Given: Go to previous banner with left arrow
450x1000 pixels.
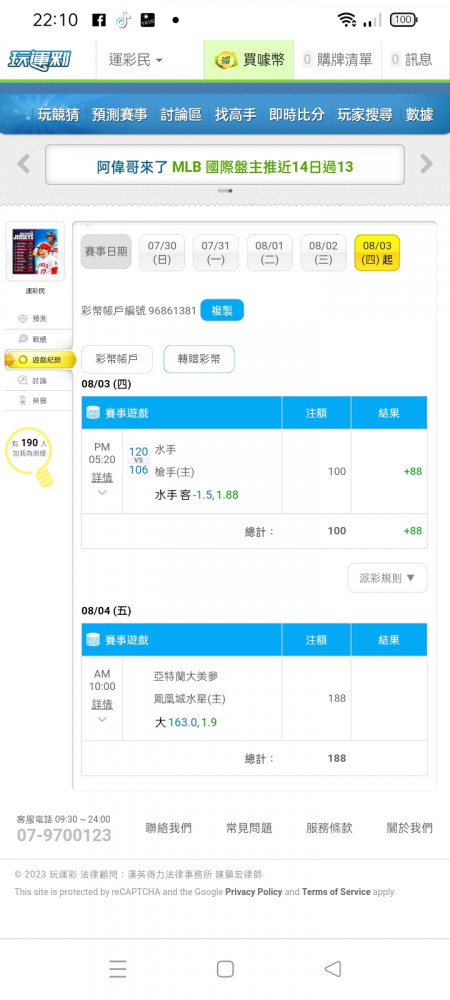Looking at the screenshot, I should pos(24,164).
